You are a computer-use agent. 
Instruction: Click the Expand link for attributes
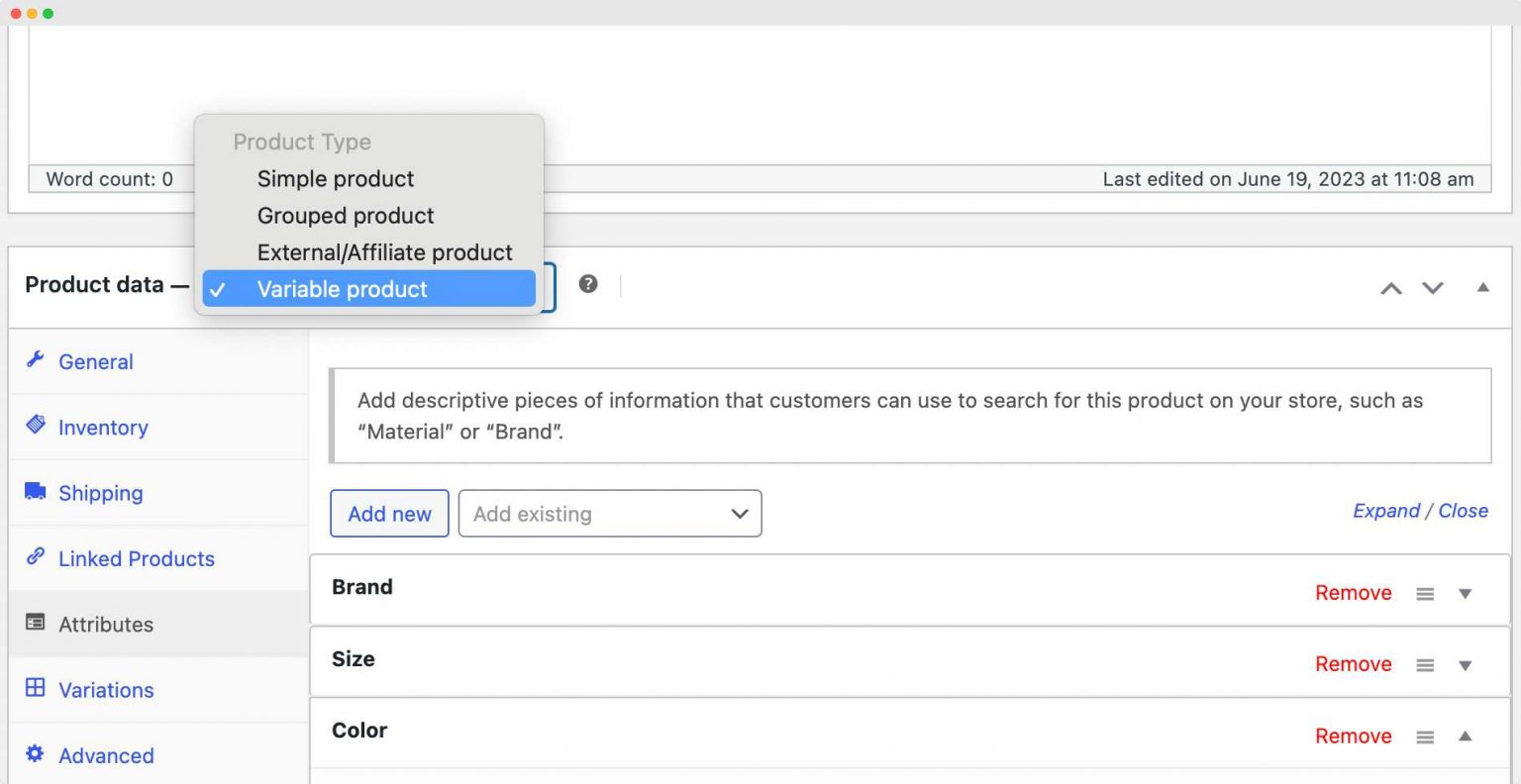(1386, 510)
